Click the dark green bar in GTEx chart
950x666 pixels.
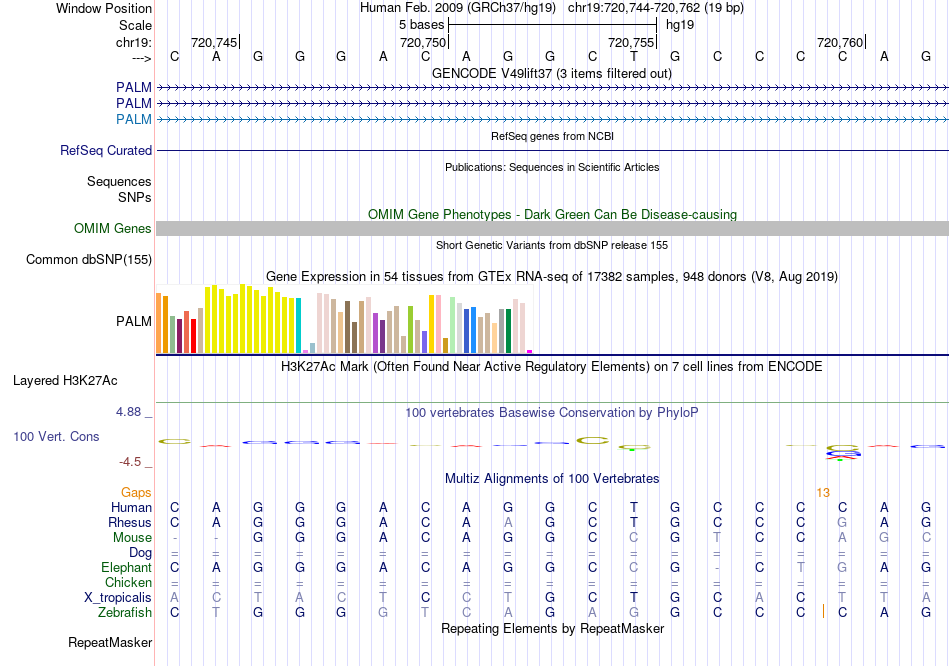509,331
